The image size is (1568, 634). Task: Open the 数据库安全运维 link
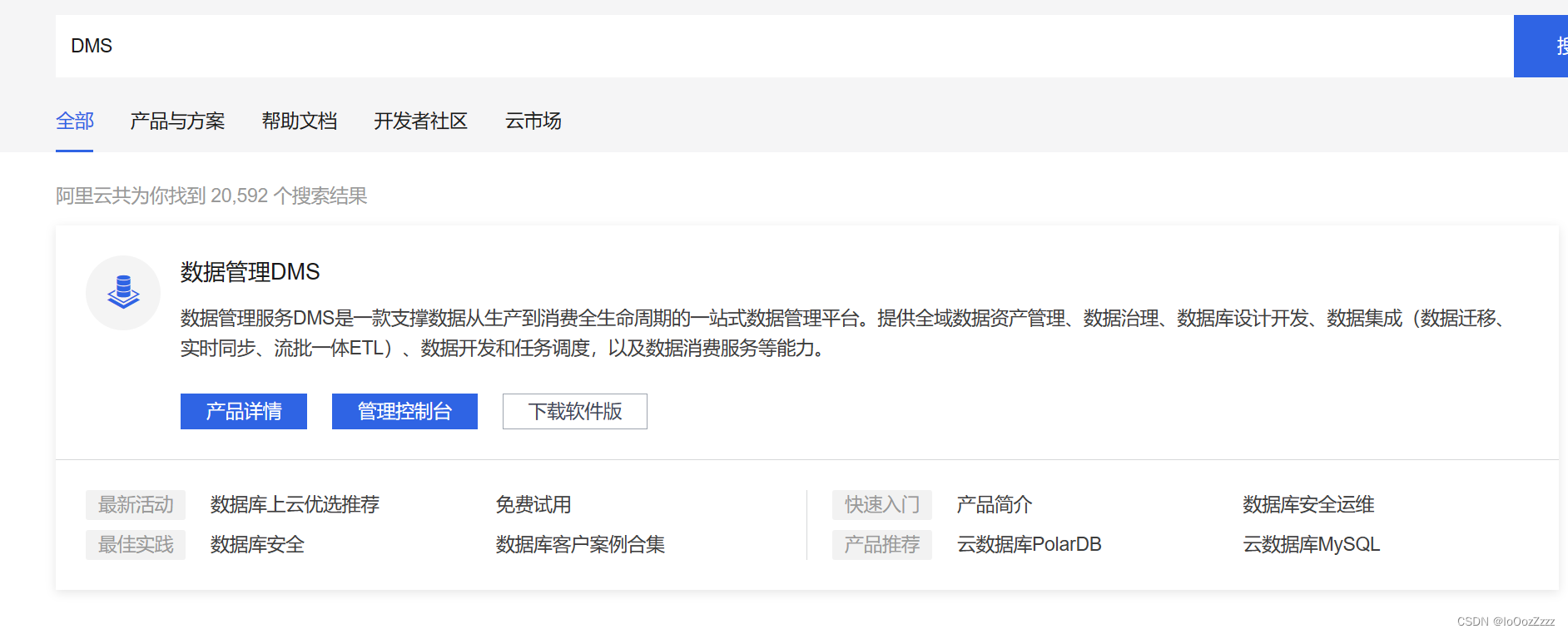click(x=1308, y=505)
